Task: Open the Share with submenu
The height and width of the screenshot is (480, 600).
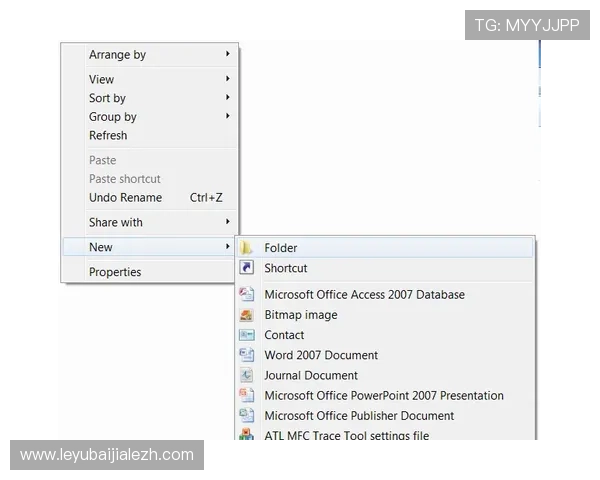Action: (x=116, y=222)
